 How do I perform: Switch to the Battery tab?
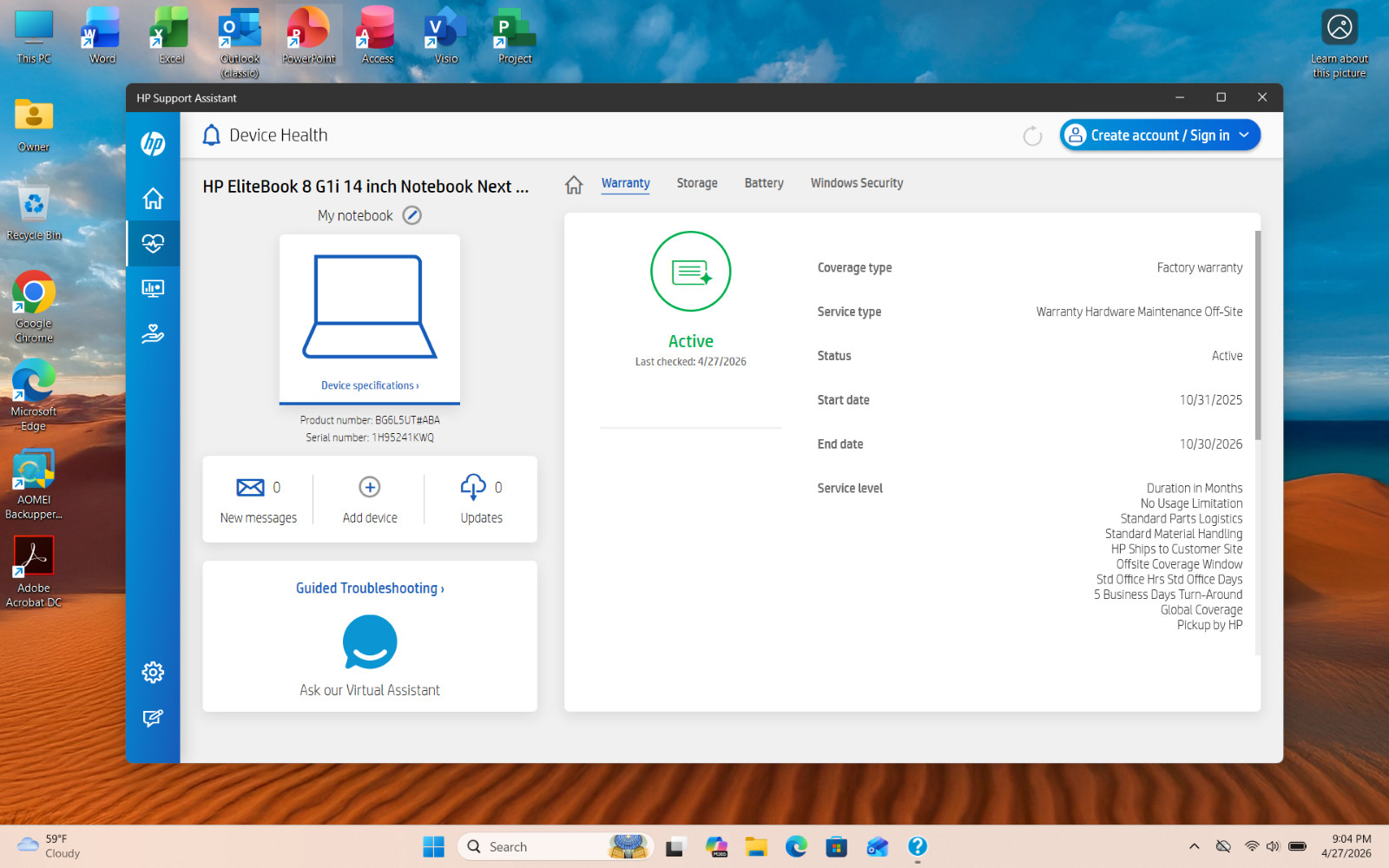pyautogui.click(x=764, y=183)
